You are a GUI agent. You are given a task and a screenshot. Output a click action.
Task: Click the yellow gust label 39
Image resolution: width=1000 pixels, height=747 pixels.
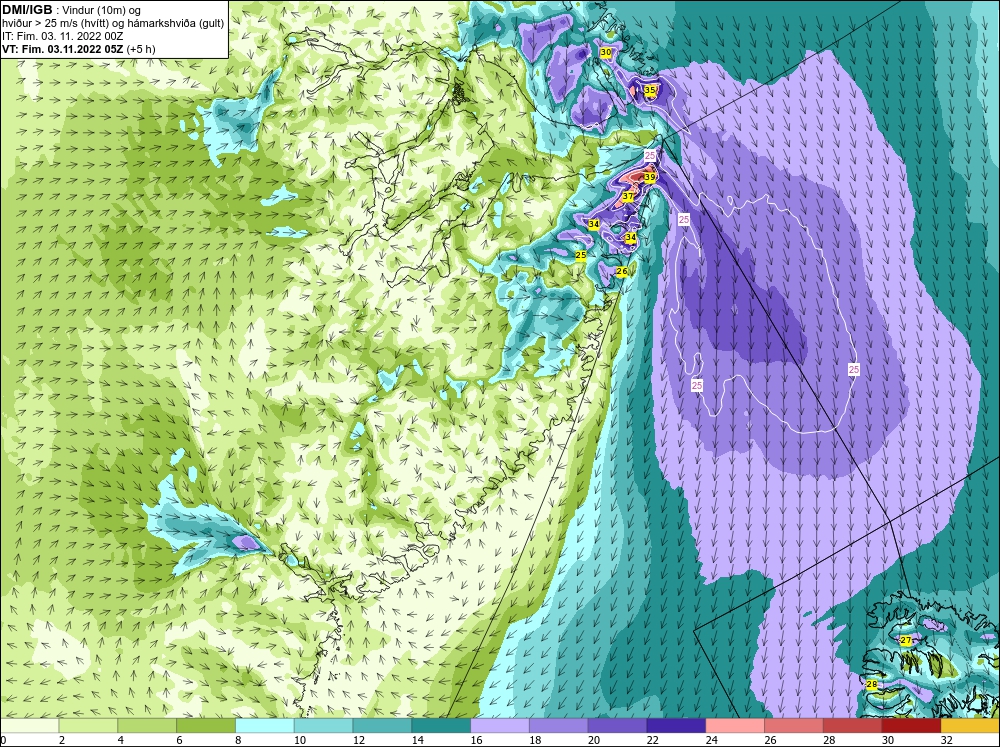(649, 177)
